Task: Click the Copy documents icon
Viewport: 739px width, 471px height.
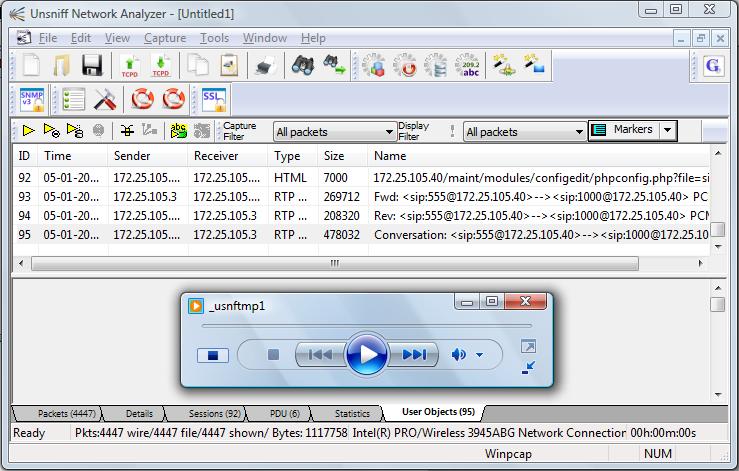Action: pyautogui.click(x=198, y=65)
